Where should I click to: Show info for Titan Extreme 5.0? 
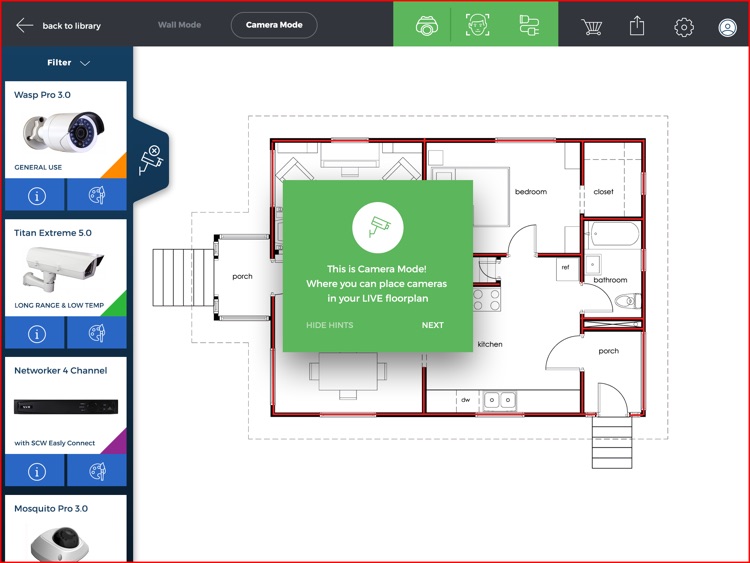click(x=35, y=333)
